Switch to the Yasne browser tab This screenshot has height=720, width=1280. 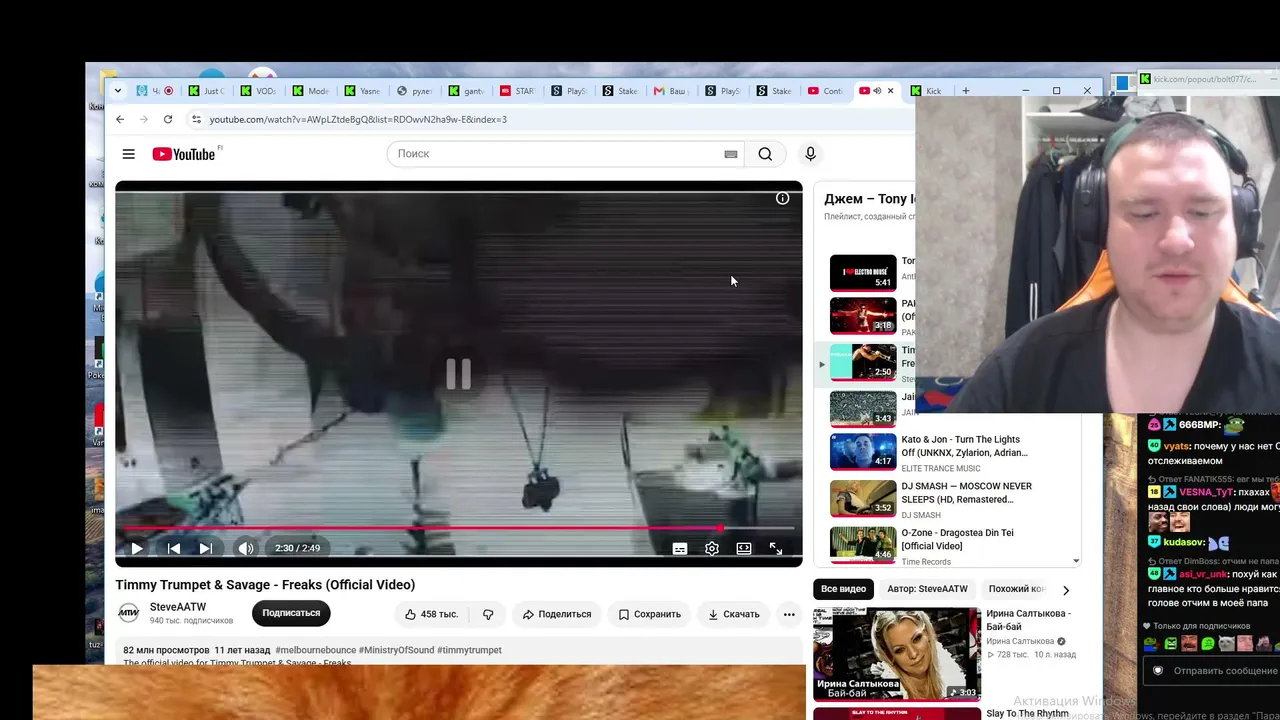pos(362,91)
